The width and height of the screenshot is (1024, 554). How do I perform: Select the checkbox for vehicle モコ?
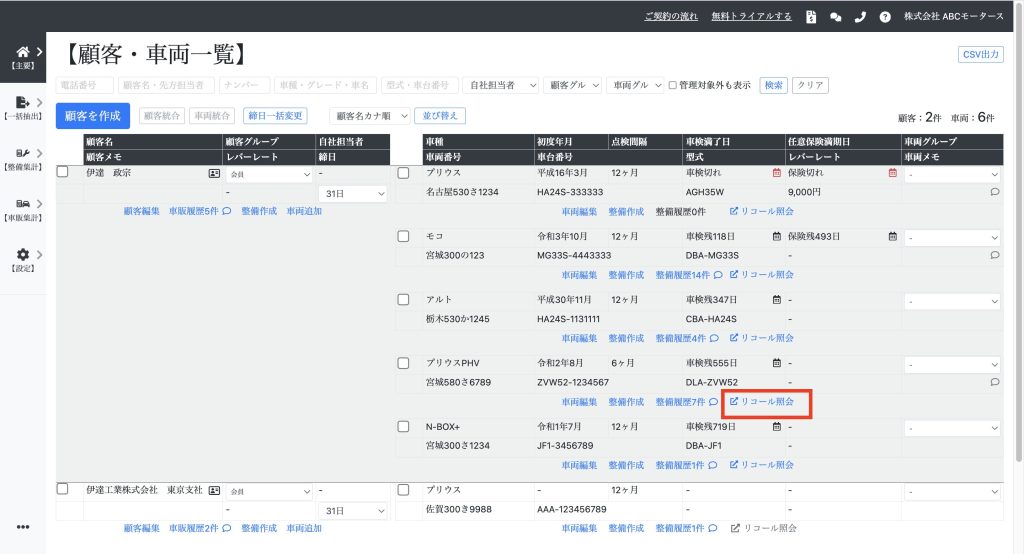pos(404,237)
